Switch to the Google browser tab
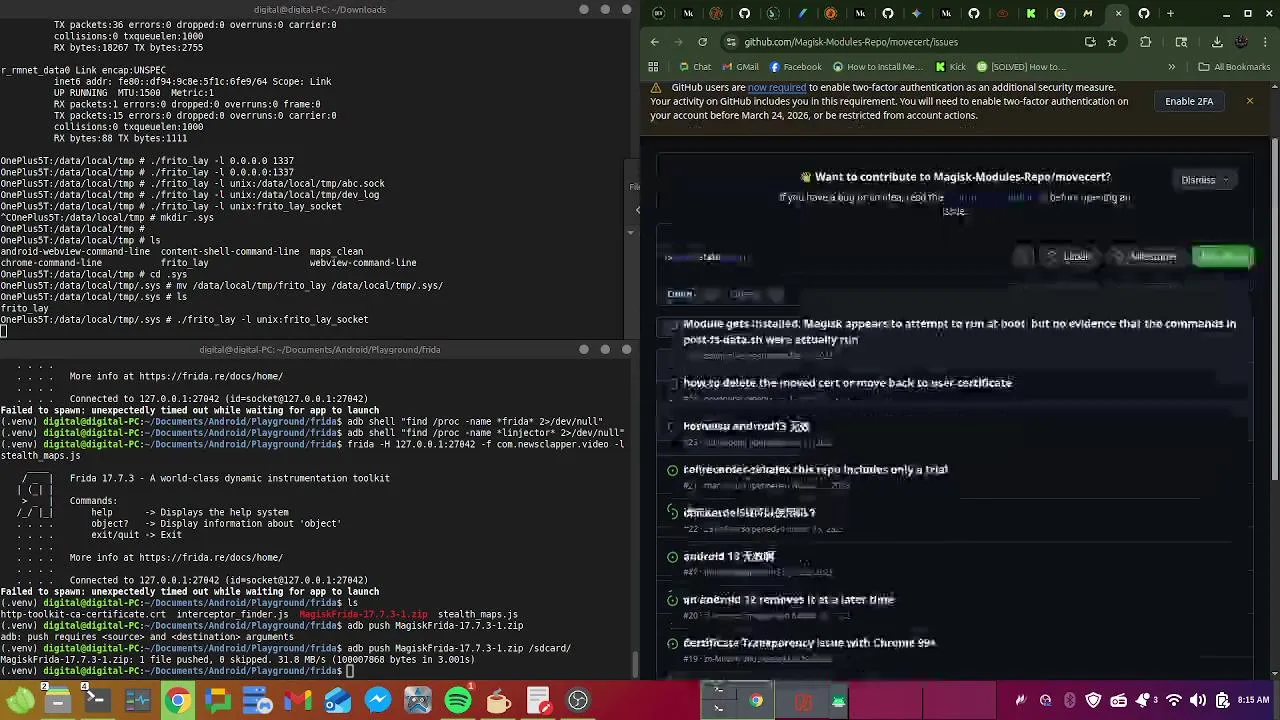The height and width of the screenshot is (720, 1280). 1060,14
